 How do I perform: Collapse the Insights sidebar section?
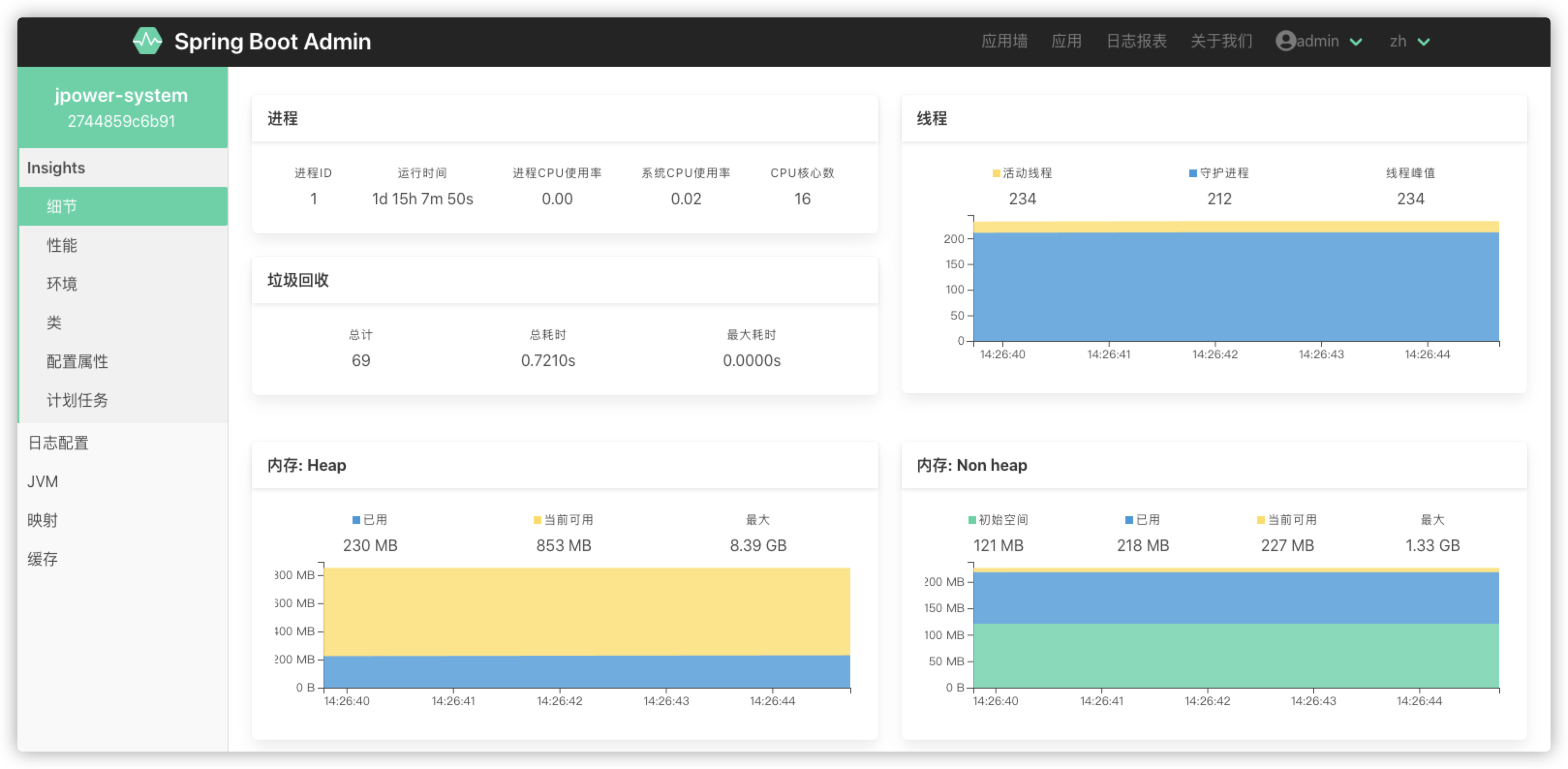[x=123, y=168]
